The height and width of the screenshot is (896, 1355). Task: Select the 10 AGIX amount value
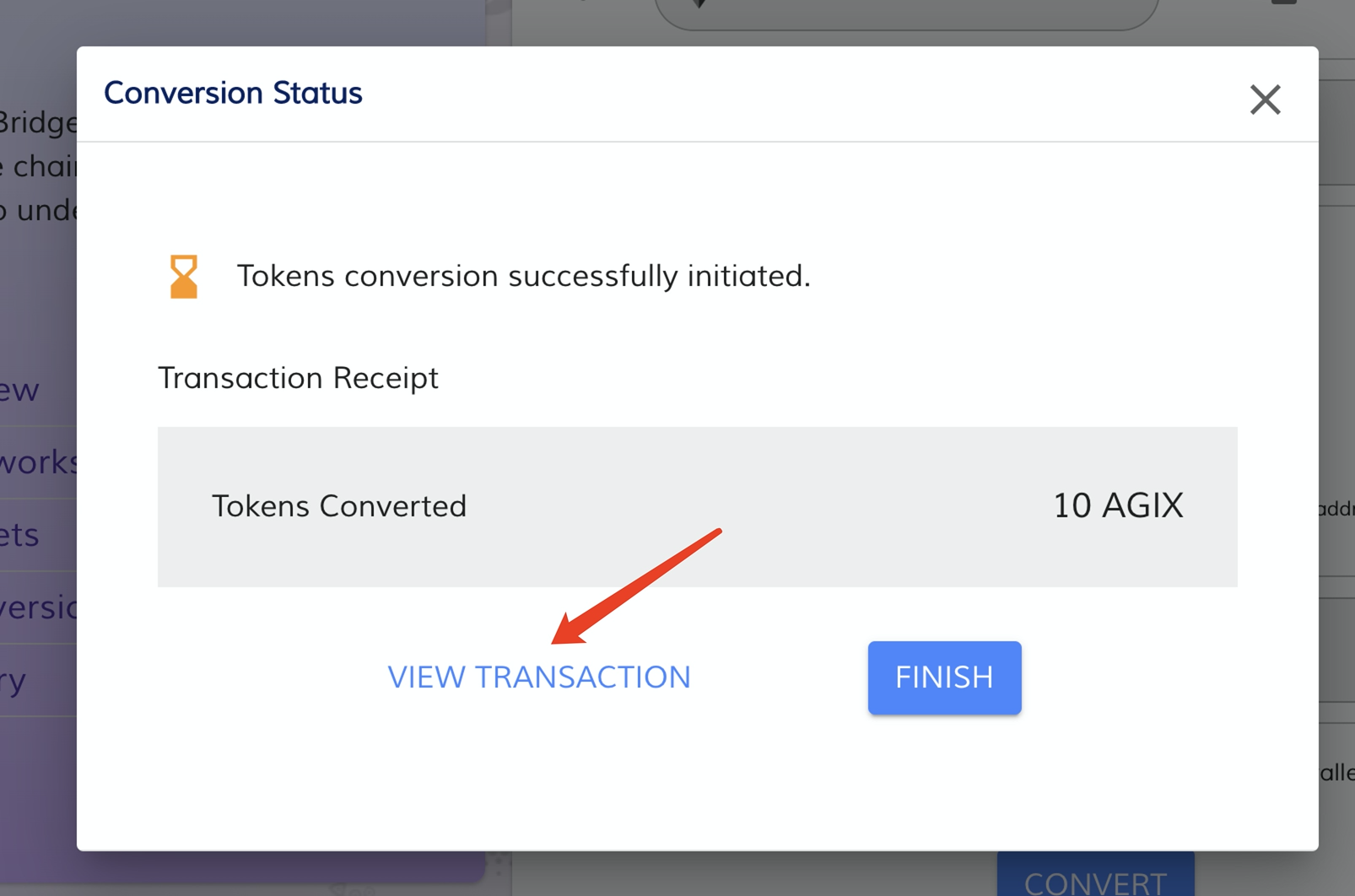coord(1118,505)
